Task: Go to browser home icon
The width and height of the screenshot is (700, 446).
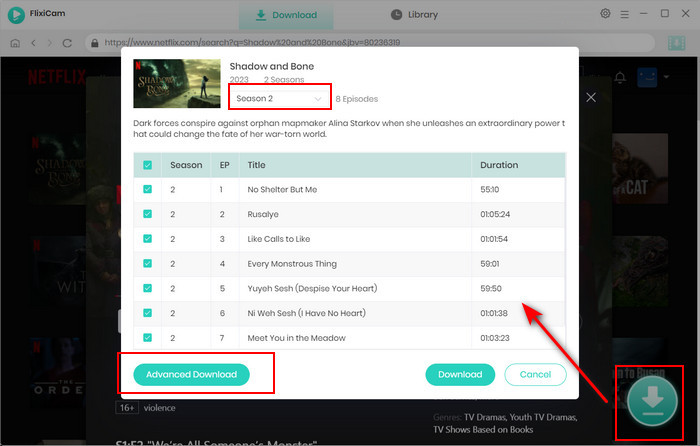Action: [15, 43]
